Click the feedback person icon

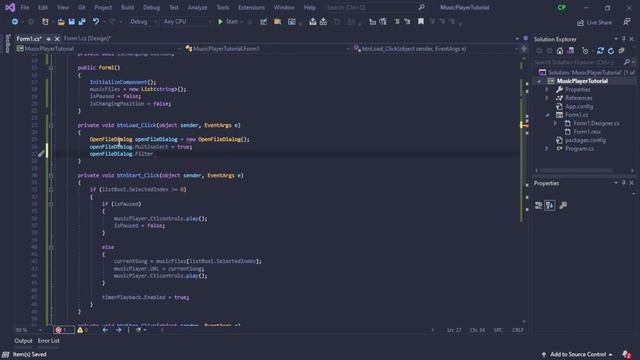[627, 22]
